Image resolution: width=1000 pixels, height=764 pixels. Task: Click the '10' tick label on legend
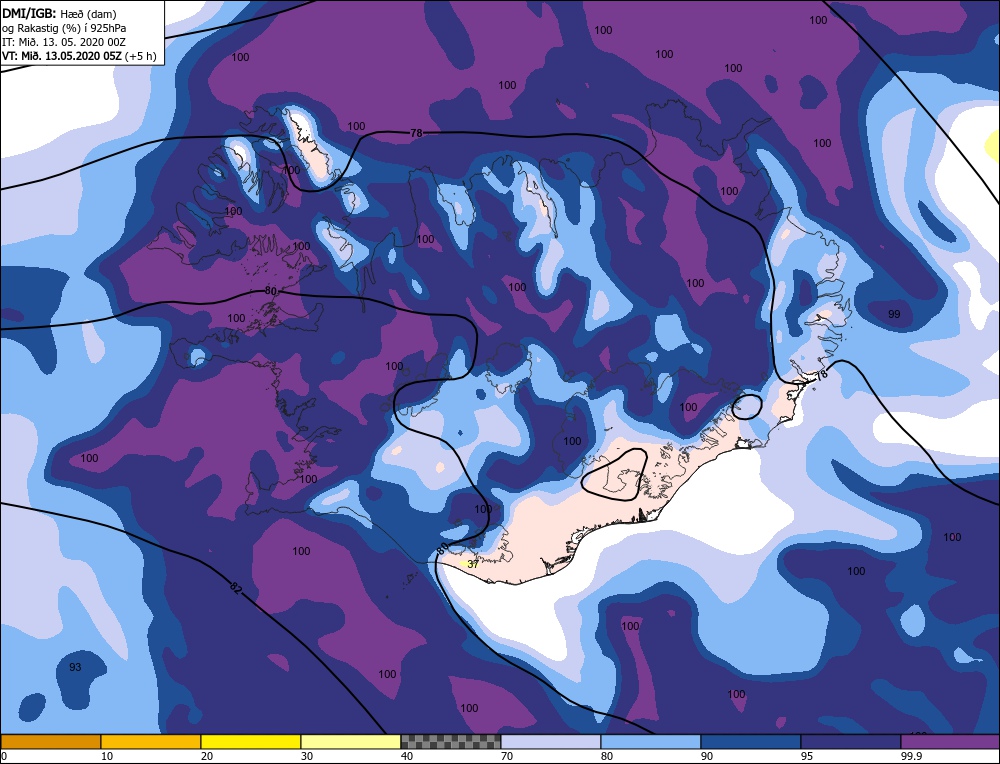click(107, 756)
